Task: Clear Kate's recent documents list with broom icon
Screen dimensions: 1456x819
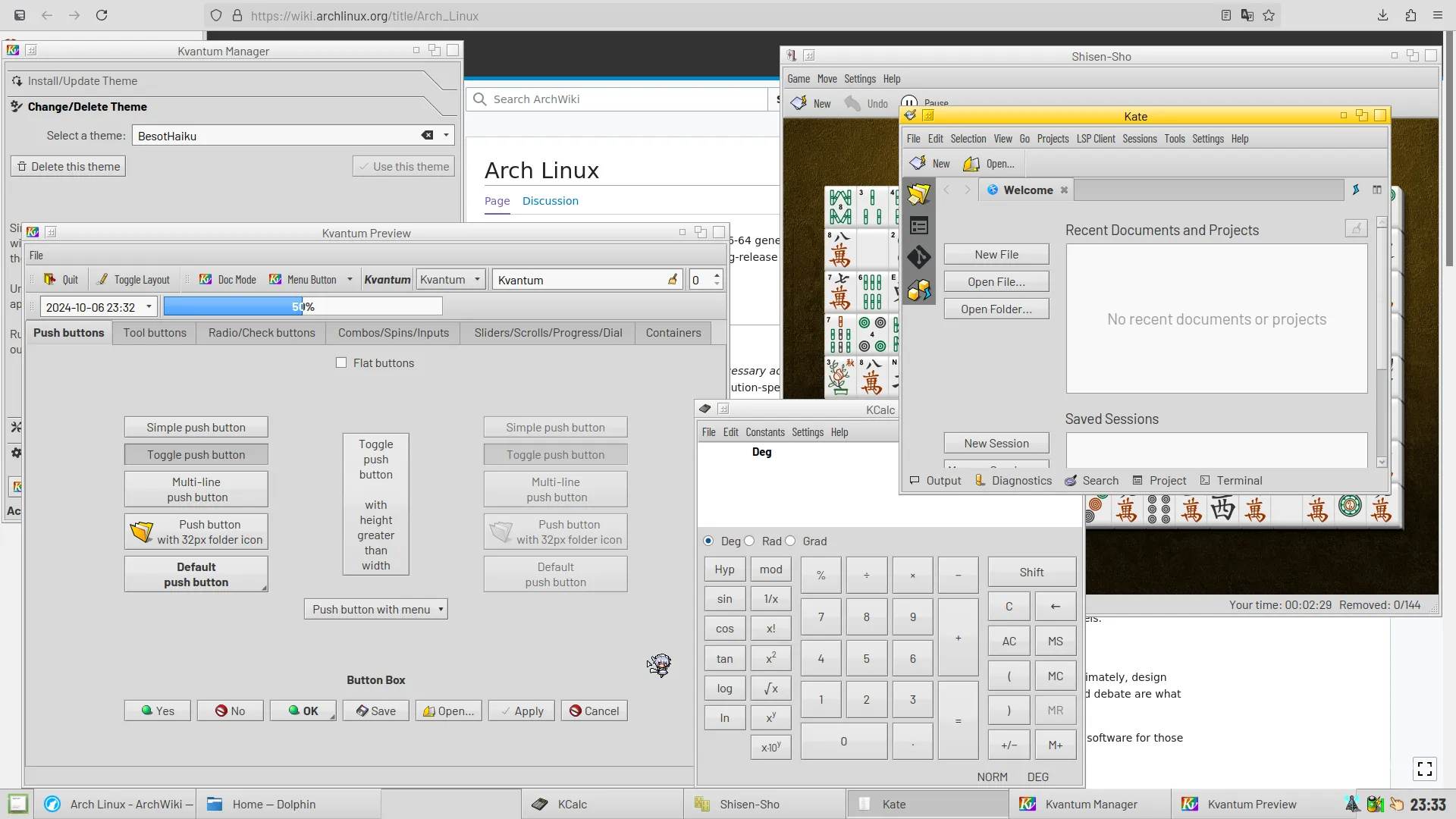Action: [x=1356, y=228]
